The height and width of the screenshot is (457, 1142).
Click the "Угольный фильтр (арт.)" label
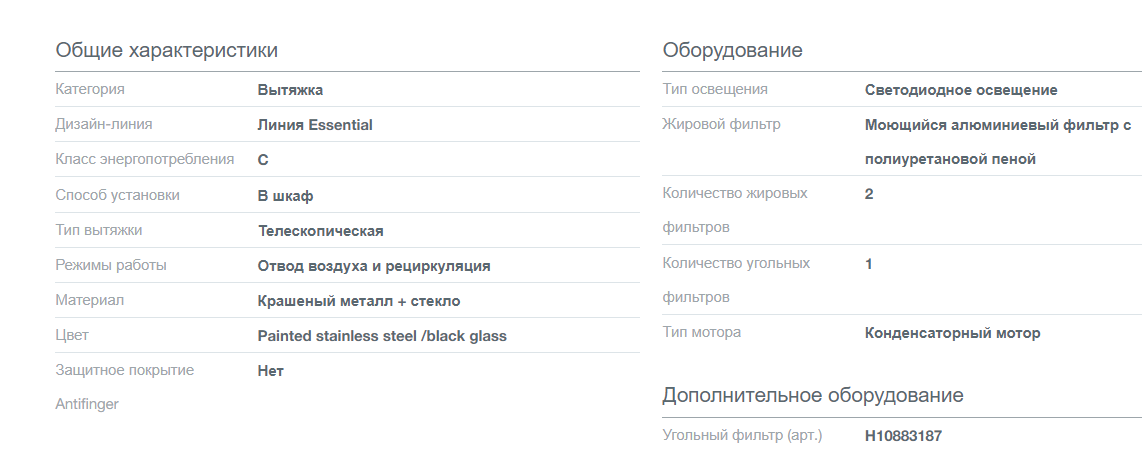(x=742, y=436)
